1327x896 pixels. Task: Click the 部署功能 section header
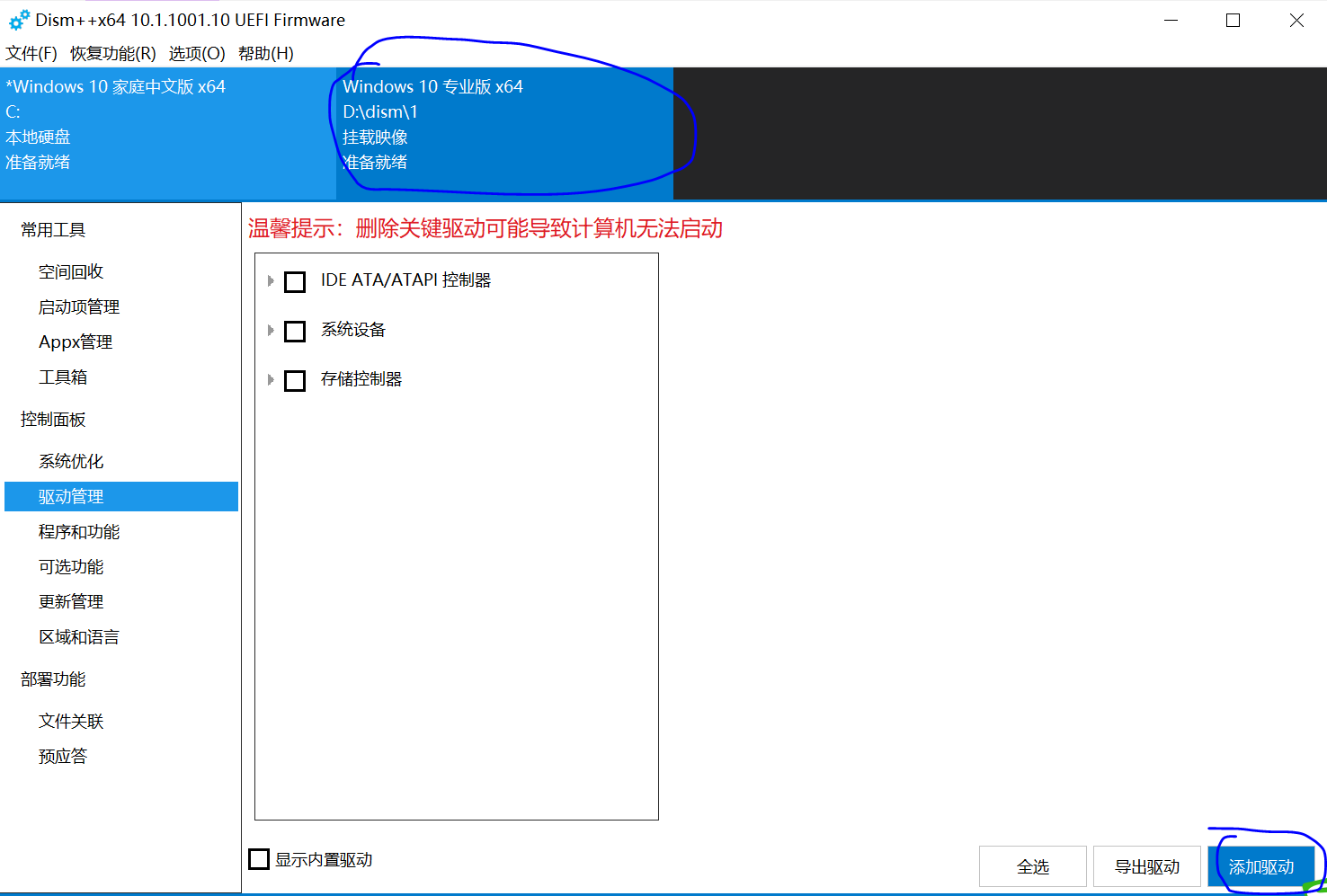pos(53,679)
